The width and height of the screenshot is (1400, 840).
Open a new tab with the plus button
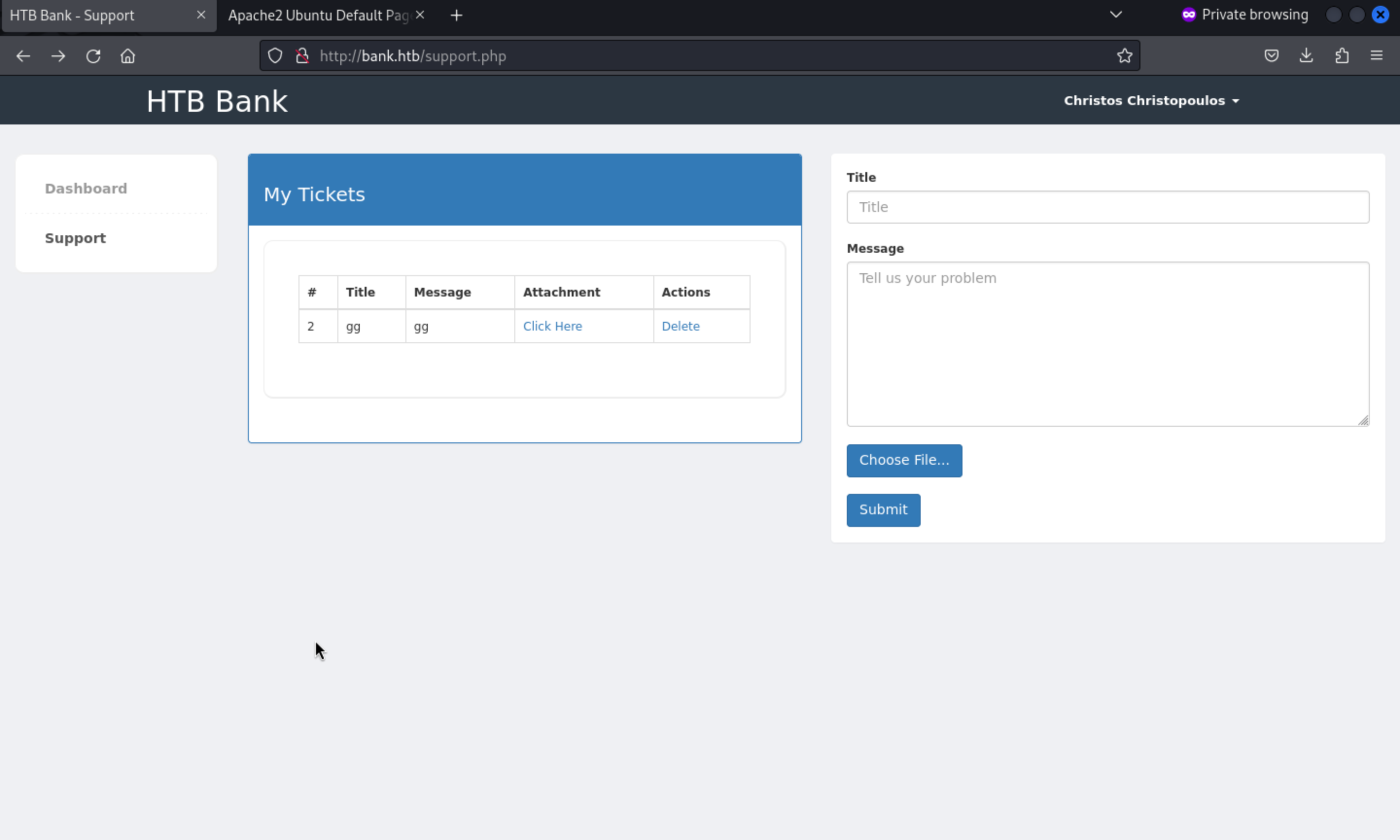point(456,15)
